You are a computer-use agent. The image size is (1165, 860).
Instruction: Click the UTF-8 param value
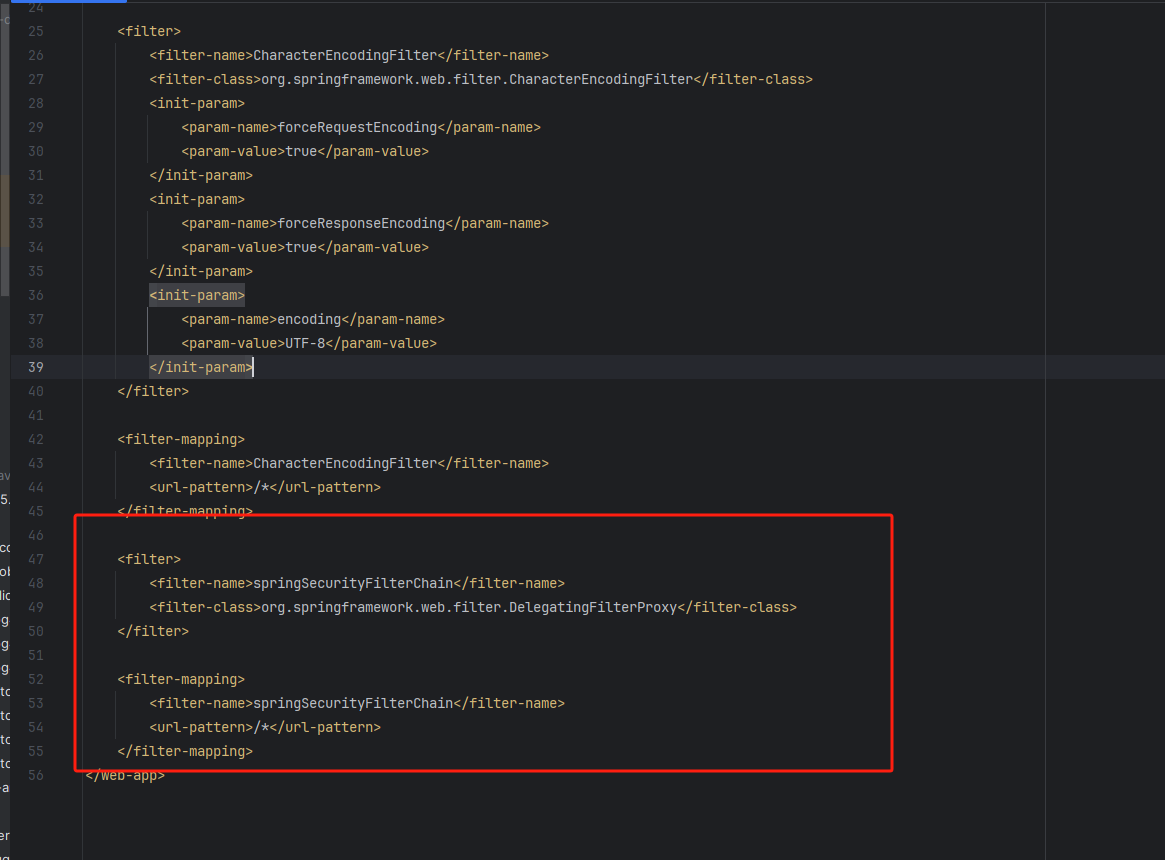click(x=301, y=343)
